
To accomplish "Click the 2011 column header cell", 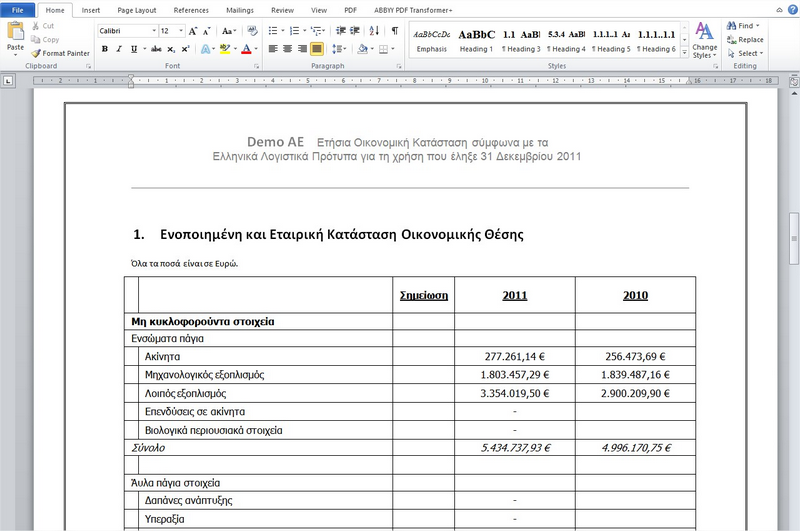I will (x=515, y=295).
